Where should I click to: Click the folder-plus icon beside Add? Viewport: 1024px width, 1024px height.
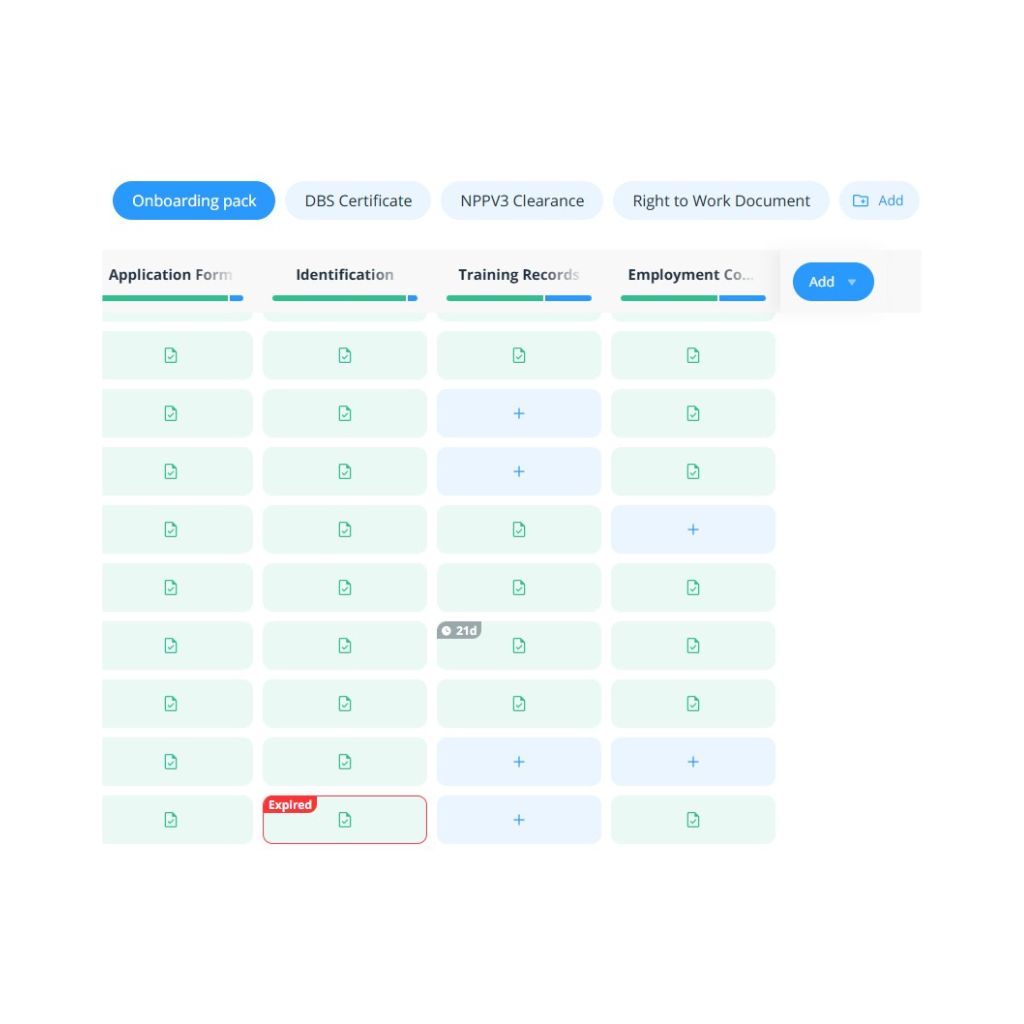point(860,201)
